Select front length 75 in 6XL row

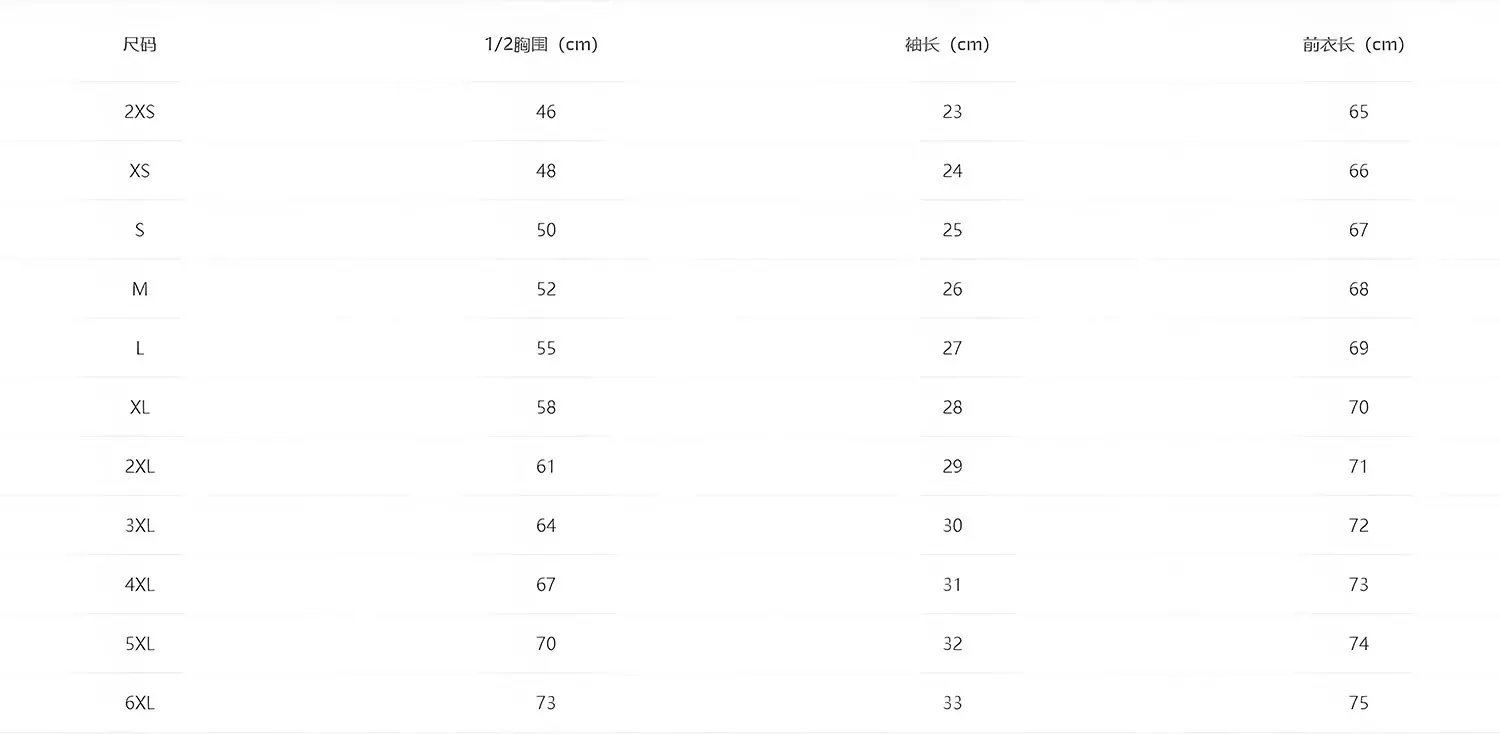click(1358, 703)
